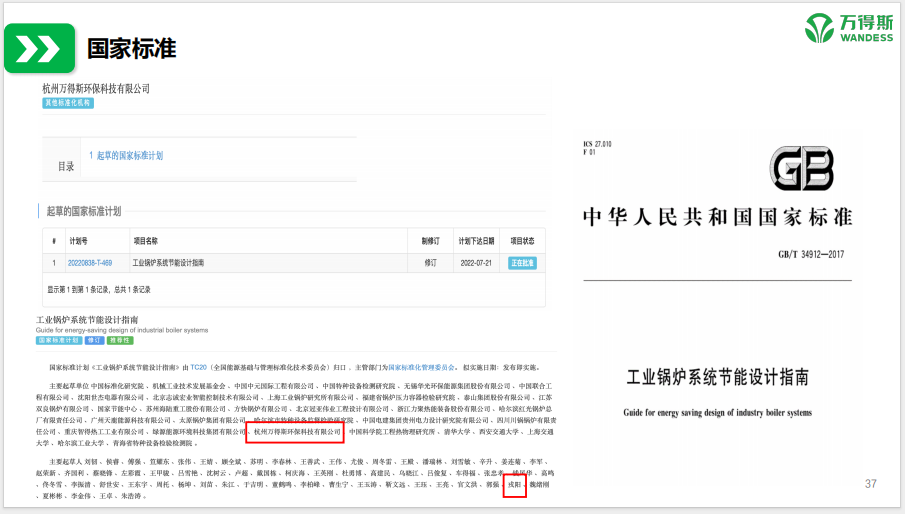Open the 起草的国家标准计划 contents link
Image resolution: width=905 pixels, height=514 pixels.
tap(129, 156)
